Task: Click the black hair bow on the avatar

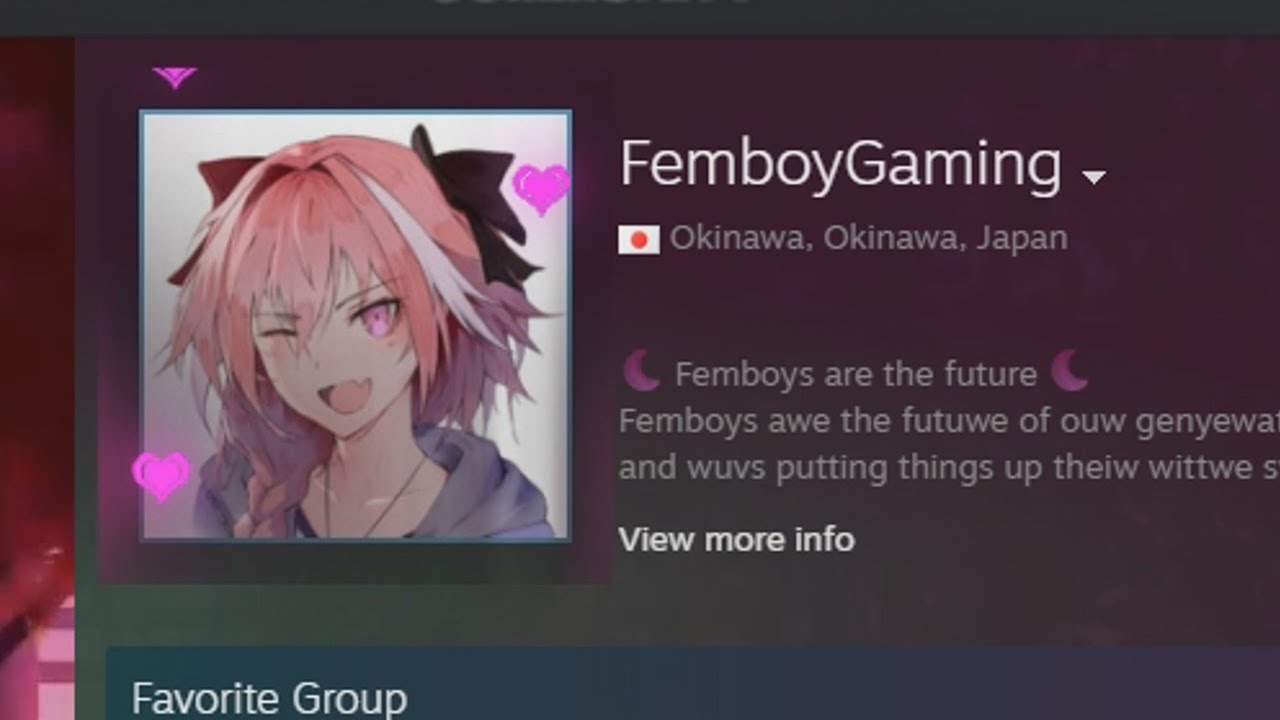Action: (472, 200)
